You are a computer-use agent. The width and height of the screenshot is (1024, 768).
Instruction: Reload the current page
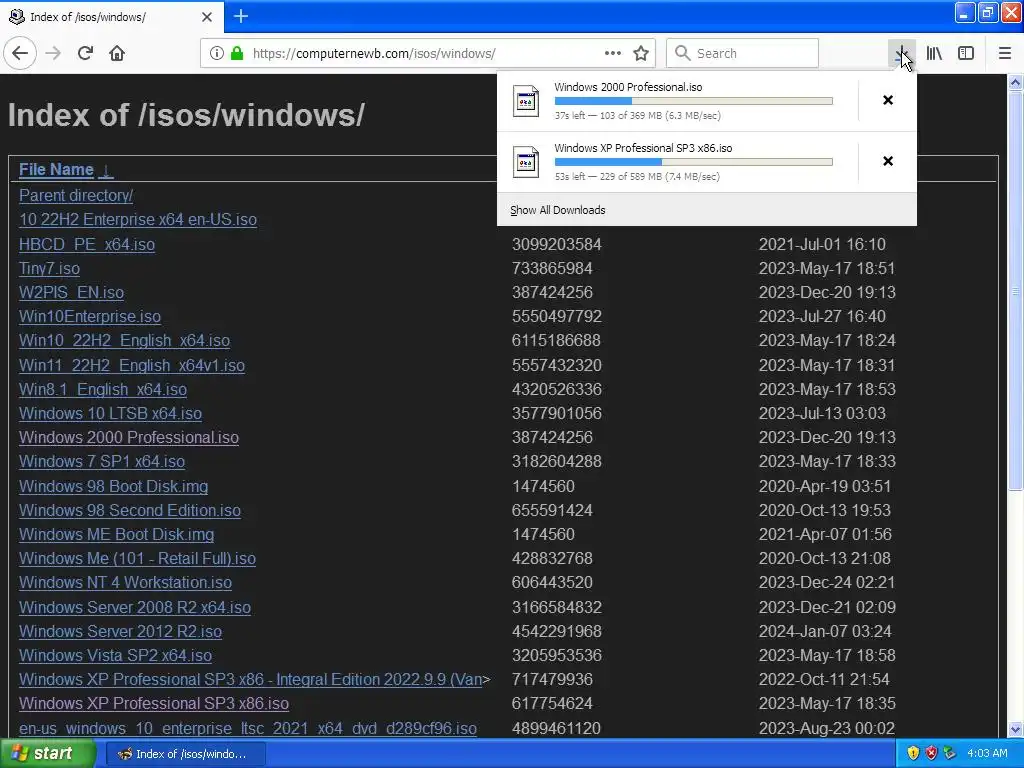click(x=85, y=53)
